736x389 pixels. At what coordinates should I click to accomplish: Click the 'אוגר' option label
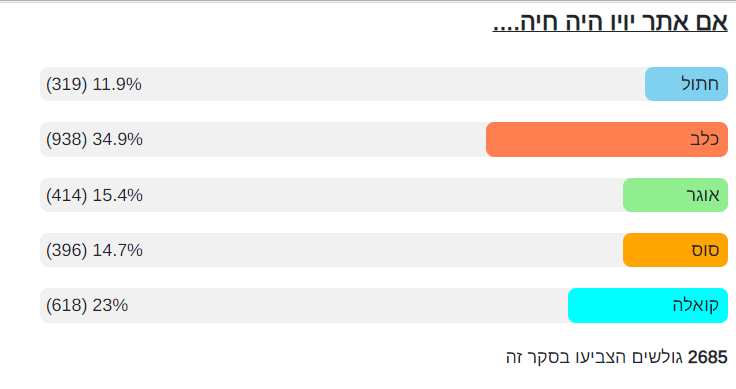click(x=703, y=195)
